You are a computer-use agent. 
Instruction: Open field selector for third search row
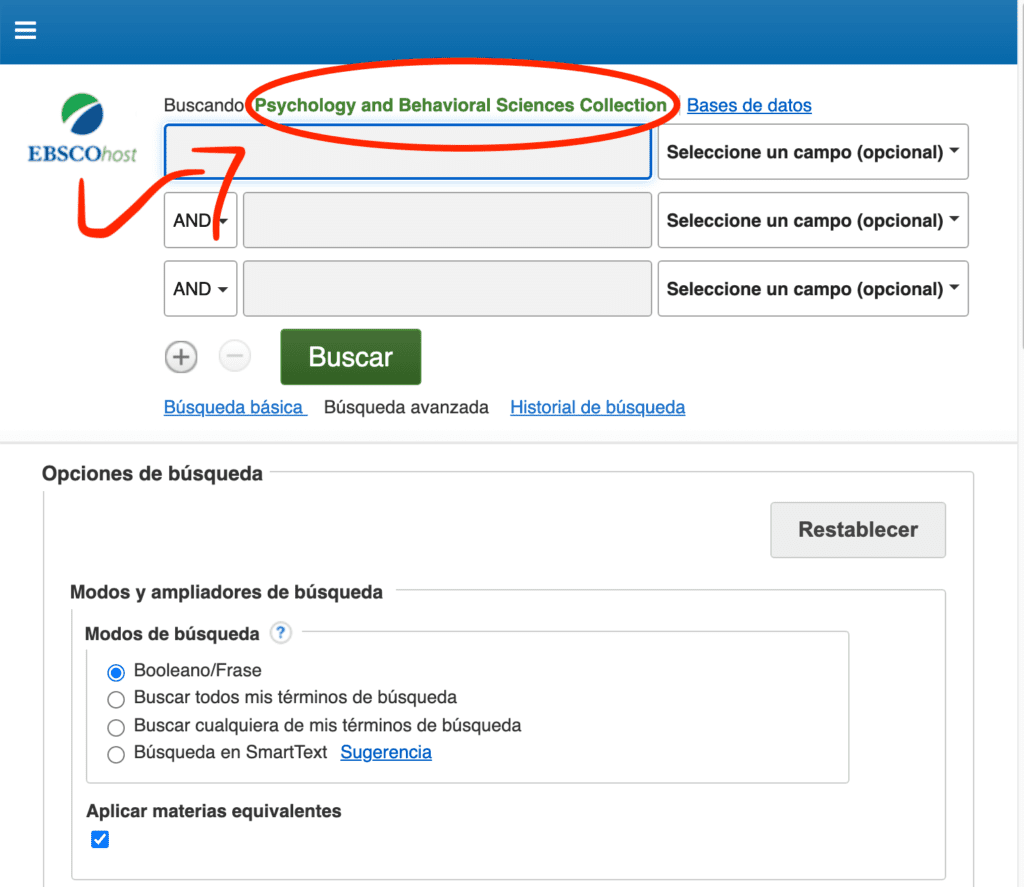pyautogui.click(x=812, y=289)
